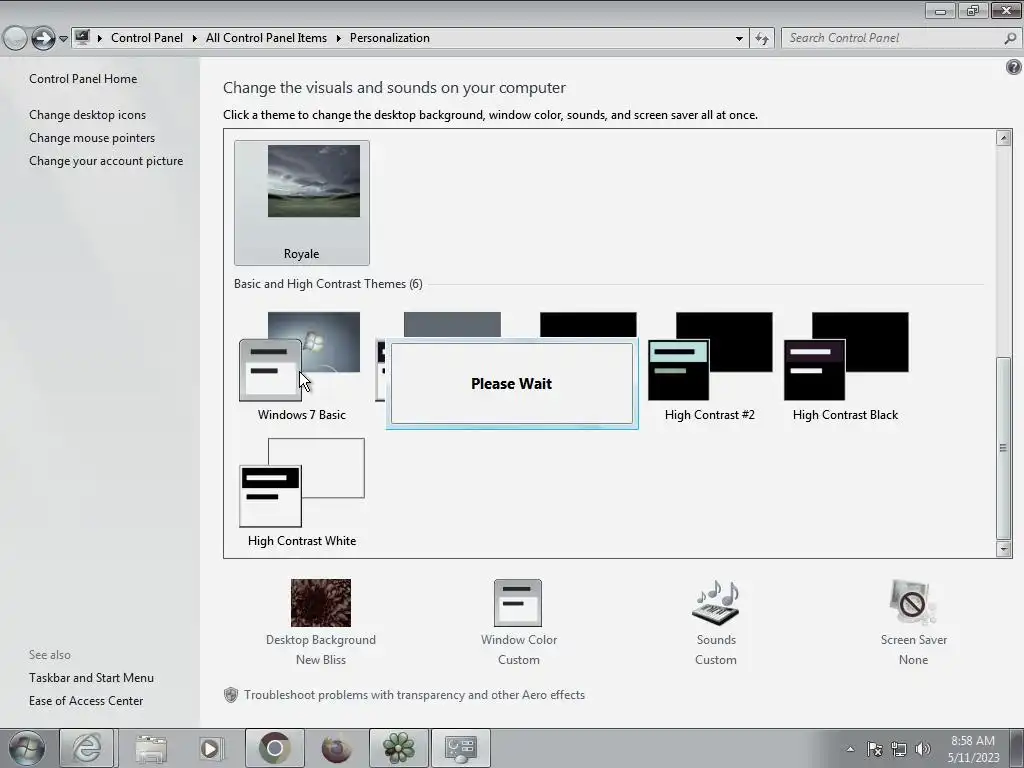The image size is (1024, 768).
Task: Open the address bar history dropdown
Action: pos(739,39)
